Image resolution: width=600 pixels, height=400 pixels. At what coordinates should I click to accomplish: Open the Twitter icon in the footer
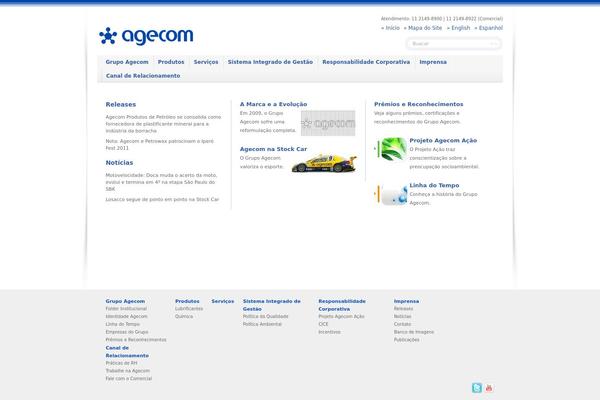477,388
